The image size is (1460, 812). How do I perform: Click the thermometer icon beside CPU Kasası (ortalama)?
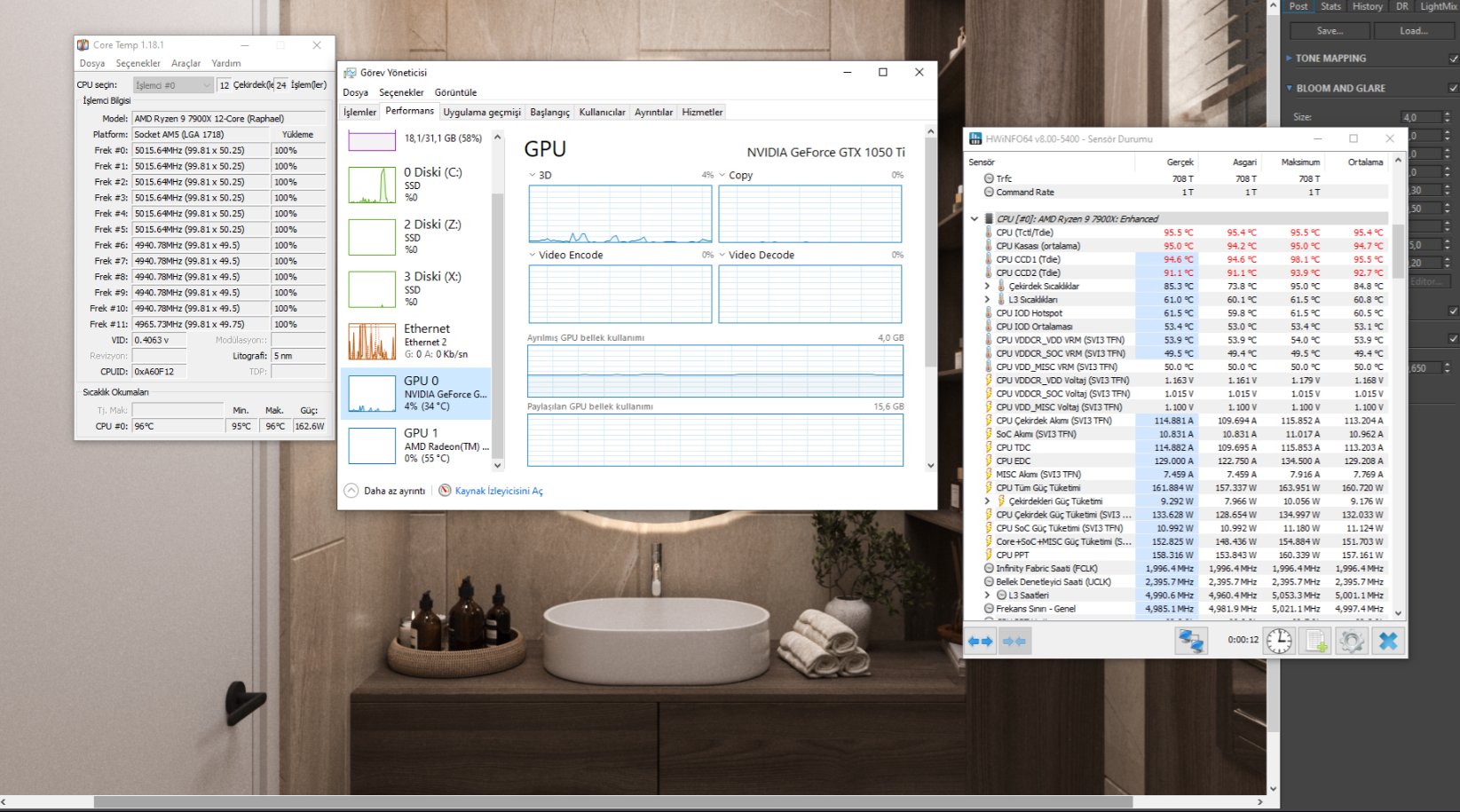988,247
